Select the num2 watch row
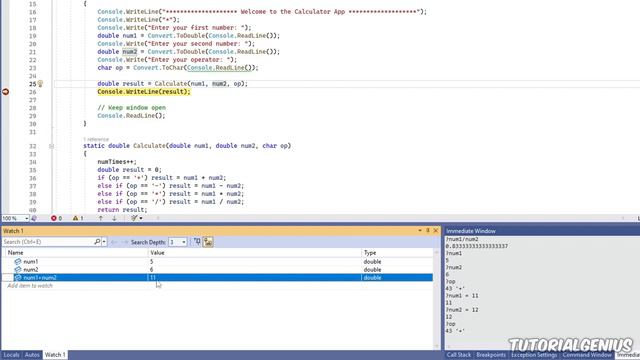The height and width of the screenshot is (360, 640). (x=218, y=270)
